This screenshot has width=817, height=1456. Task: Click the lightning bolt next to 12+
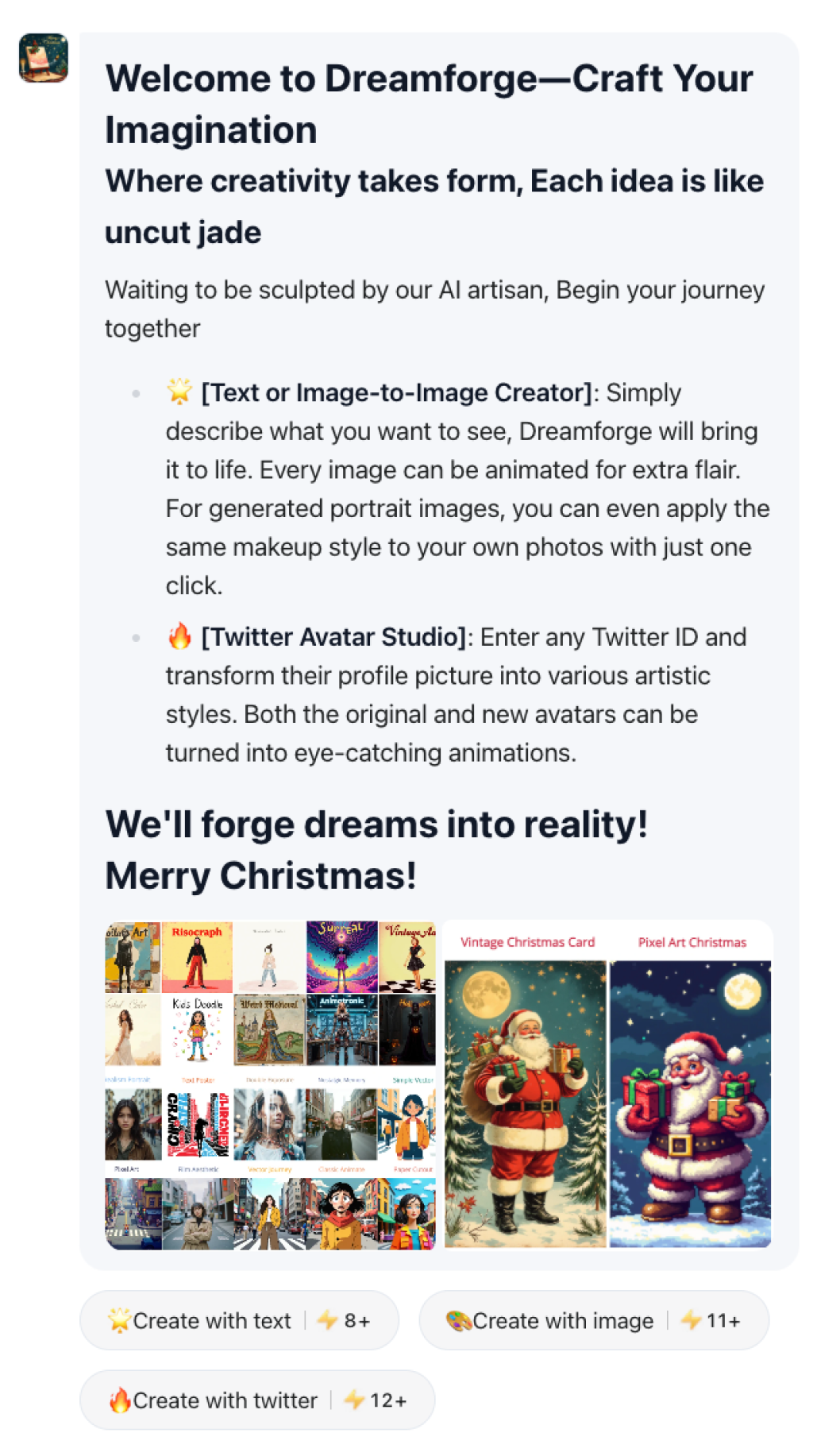click(353, 1400)
